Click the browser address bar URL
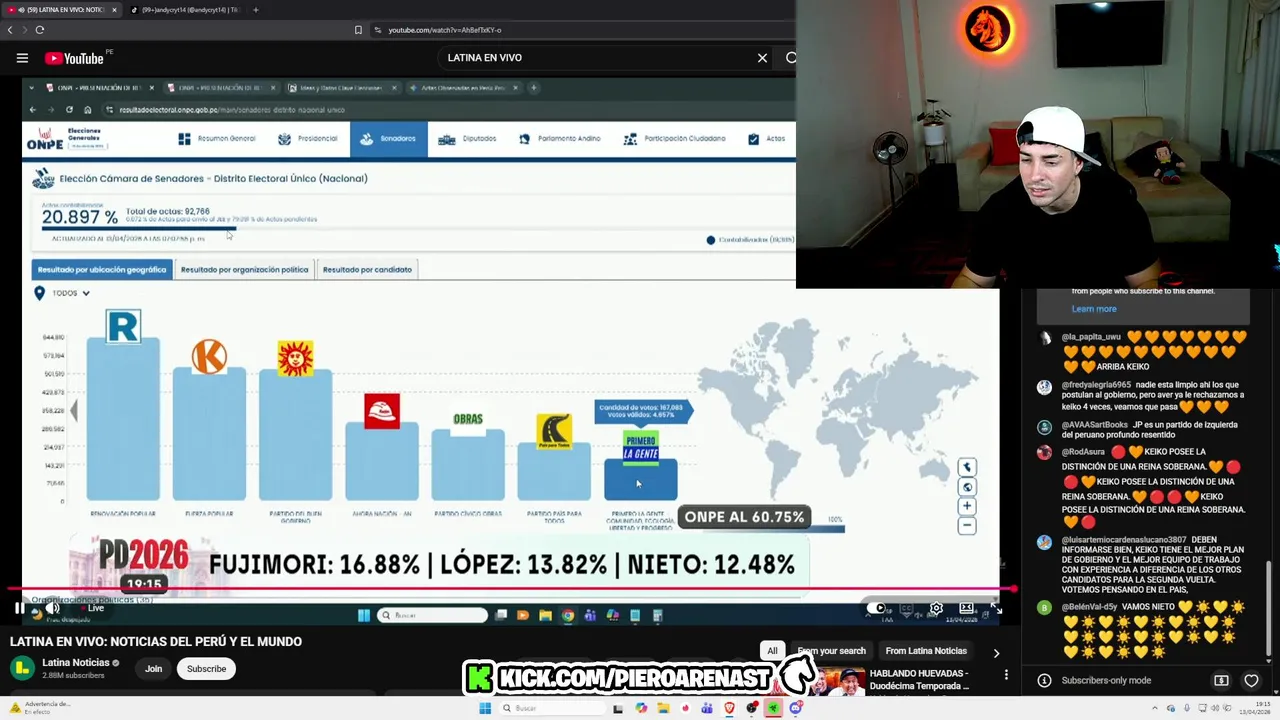Screen dimensions: 1280x720 445,30
